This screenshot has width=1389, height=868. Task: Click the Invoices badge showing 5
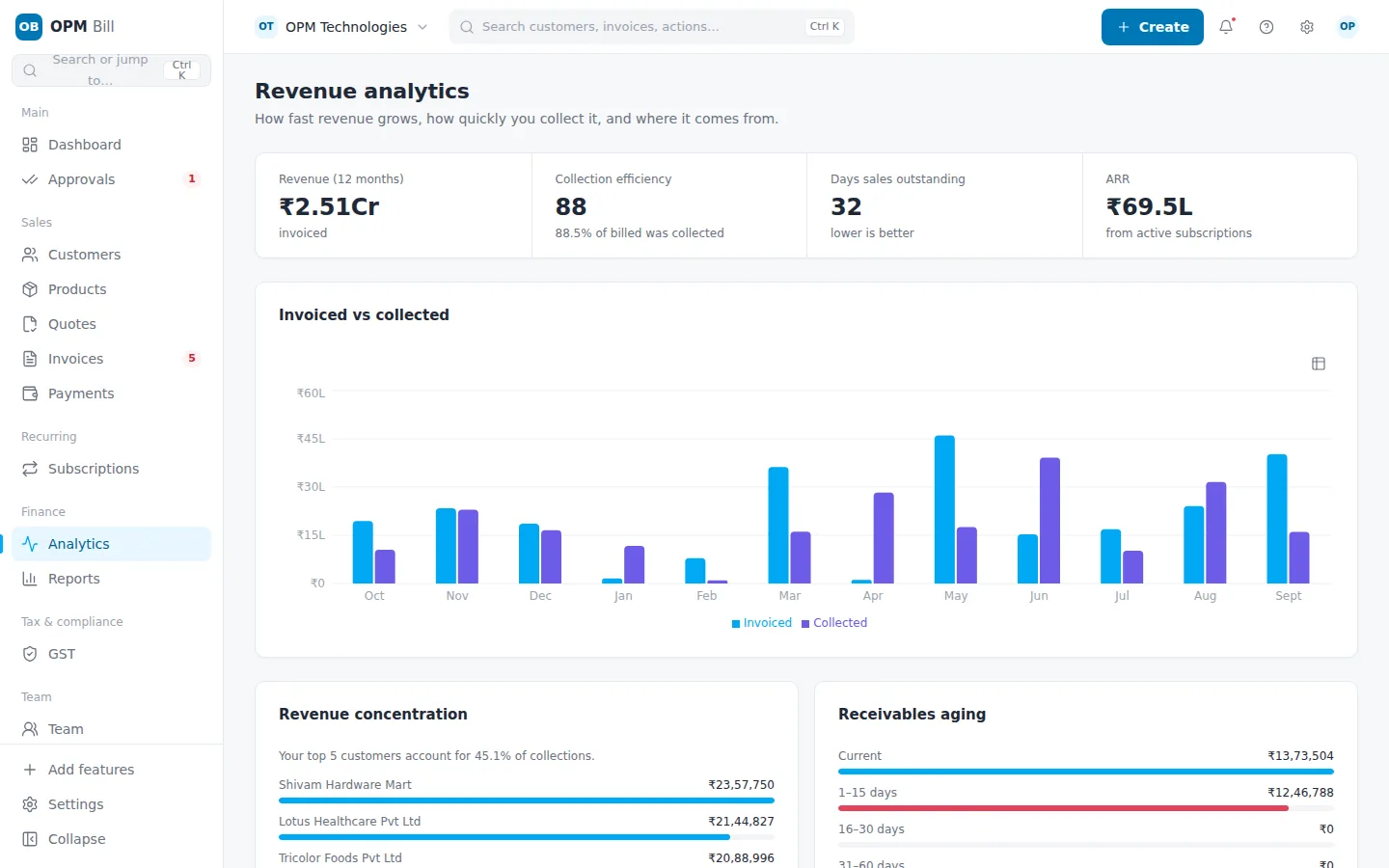click(x=192, y=359)
